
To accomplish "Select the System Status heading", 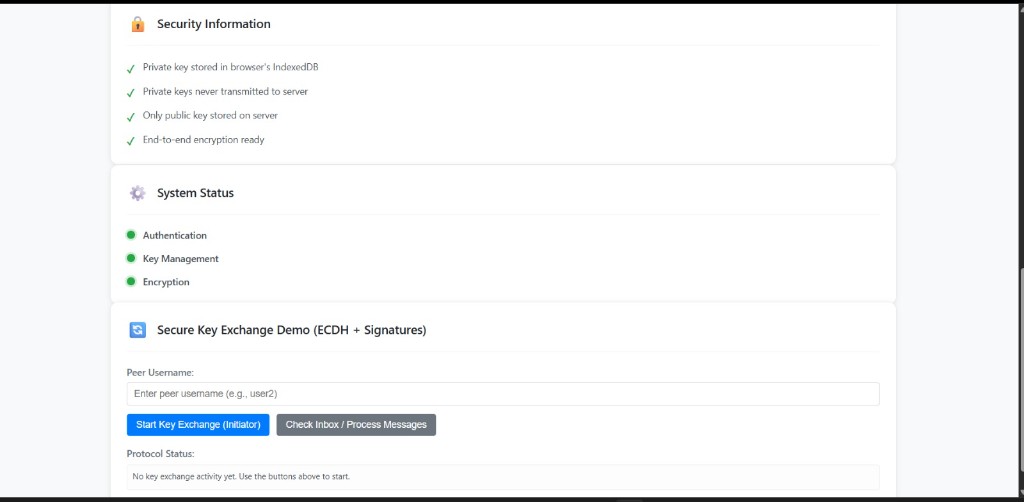I will [195, 193].
